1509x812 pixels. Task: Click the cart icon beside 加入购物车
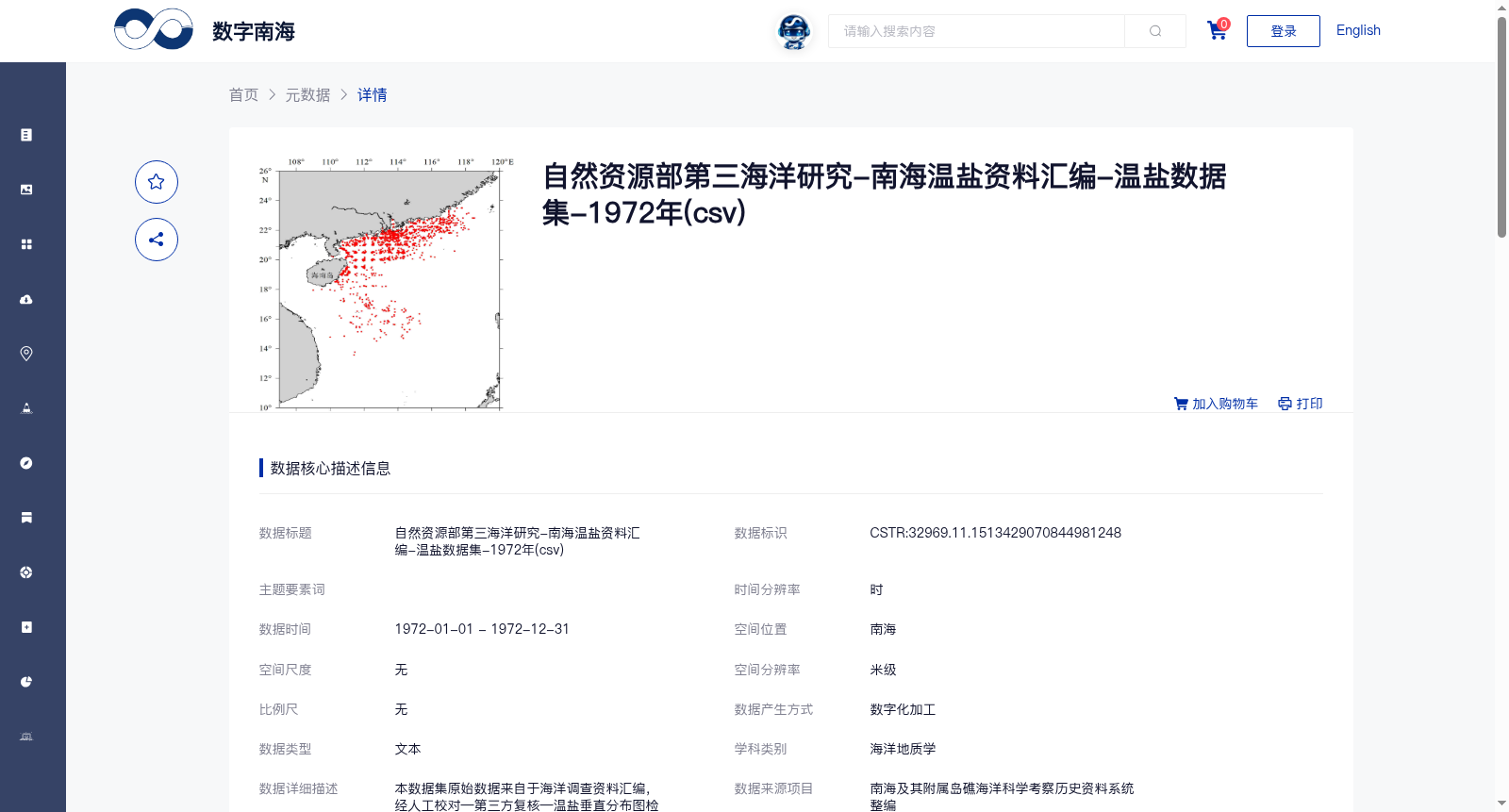(x=1181, y=404)
